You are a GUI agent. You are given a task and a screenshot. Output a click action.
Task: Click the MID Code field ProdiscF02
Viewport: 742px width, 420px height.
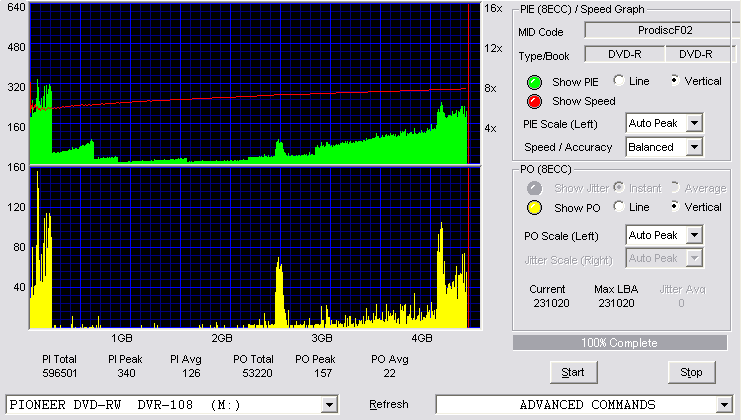pos(662,30)
